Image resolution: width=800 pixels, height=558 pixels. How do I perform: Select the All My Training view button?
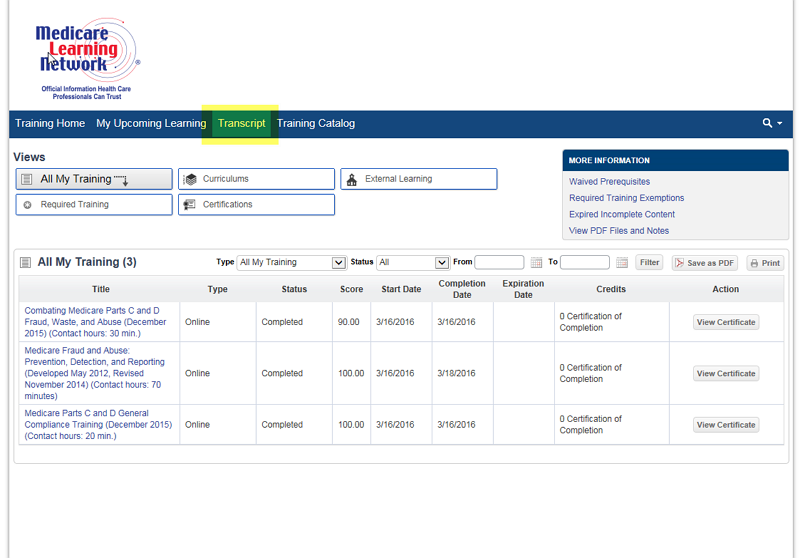(x=94, y=179)
